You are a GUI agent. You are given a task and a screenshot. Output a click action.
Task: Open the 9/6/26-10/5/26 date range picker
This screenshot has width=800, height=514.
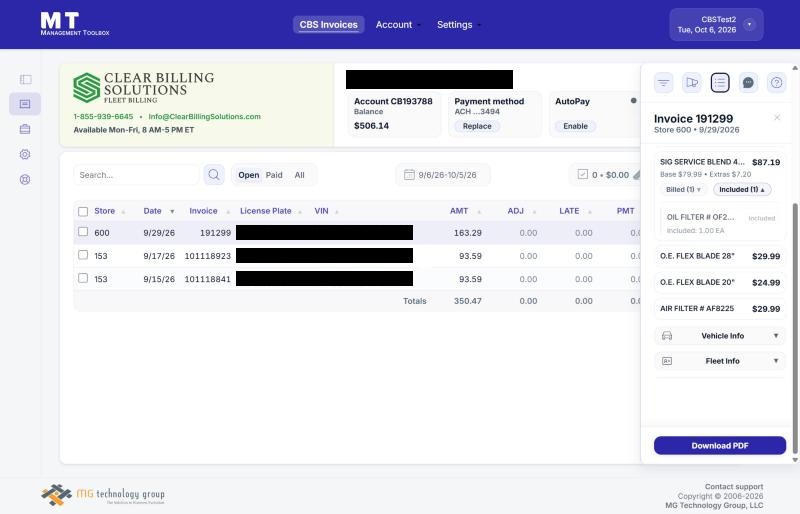coord(443,175)
